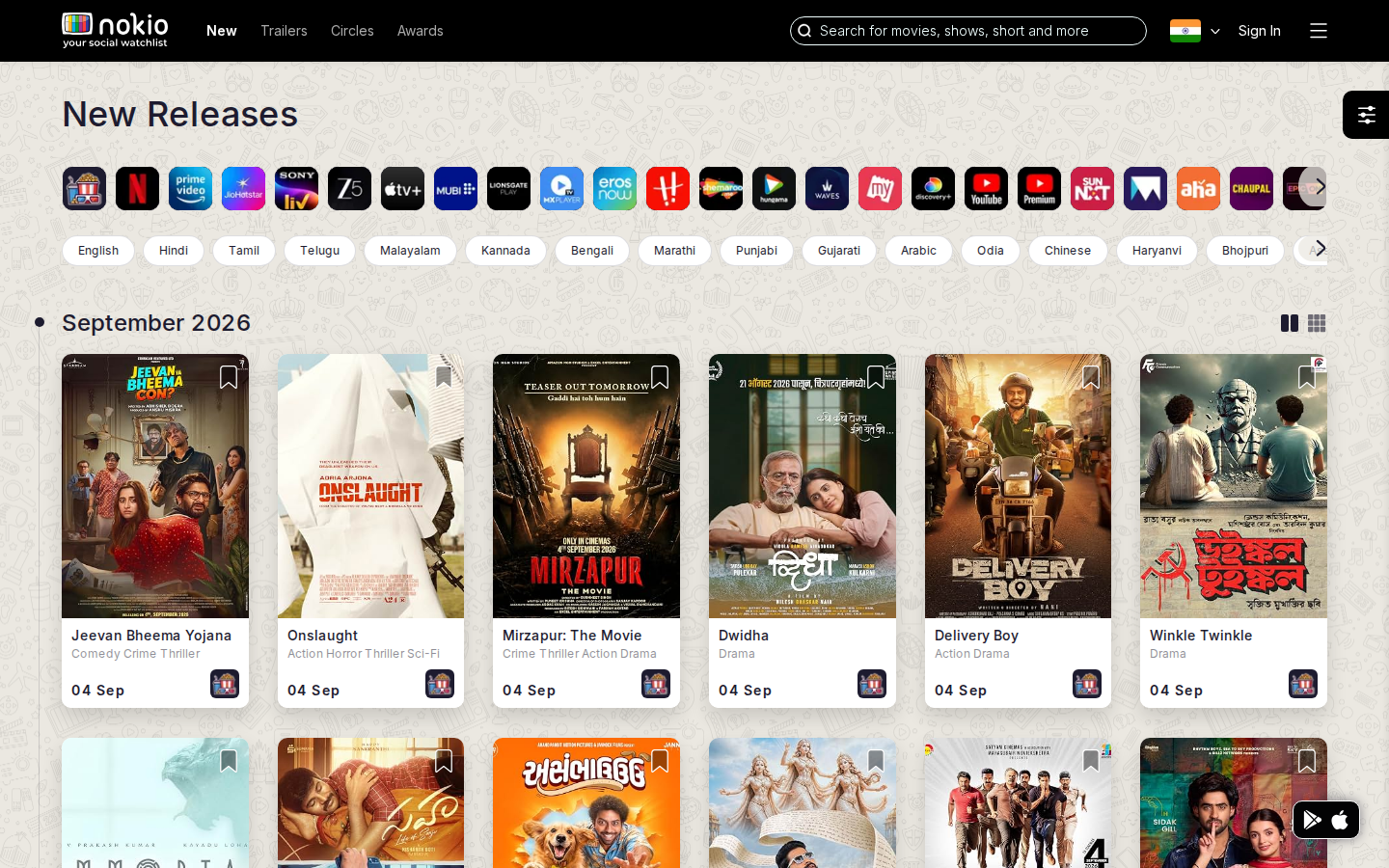Filter releases by Kannada
This screenshot has height=868, width=1389.
(x=505, y=251)
